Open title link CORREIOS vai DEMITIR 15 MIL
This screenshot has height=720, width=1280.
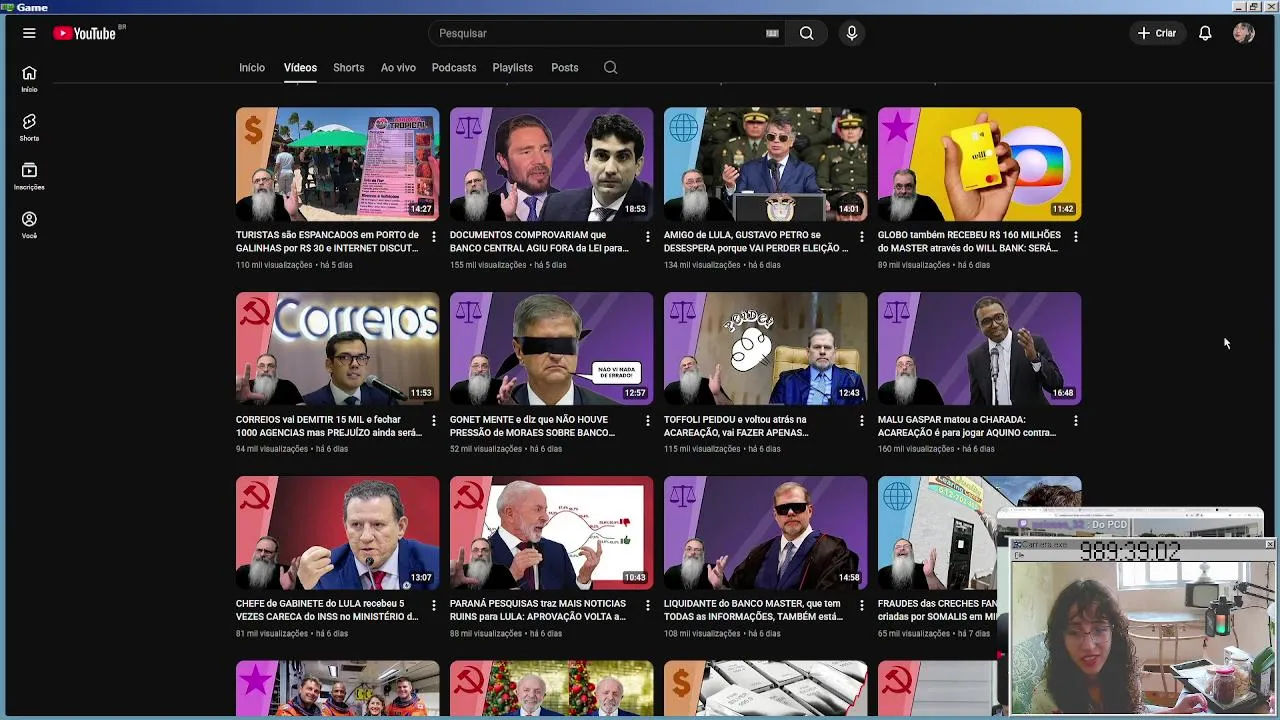point(329,426)
